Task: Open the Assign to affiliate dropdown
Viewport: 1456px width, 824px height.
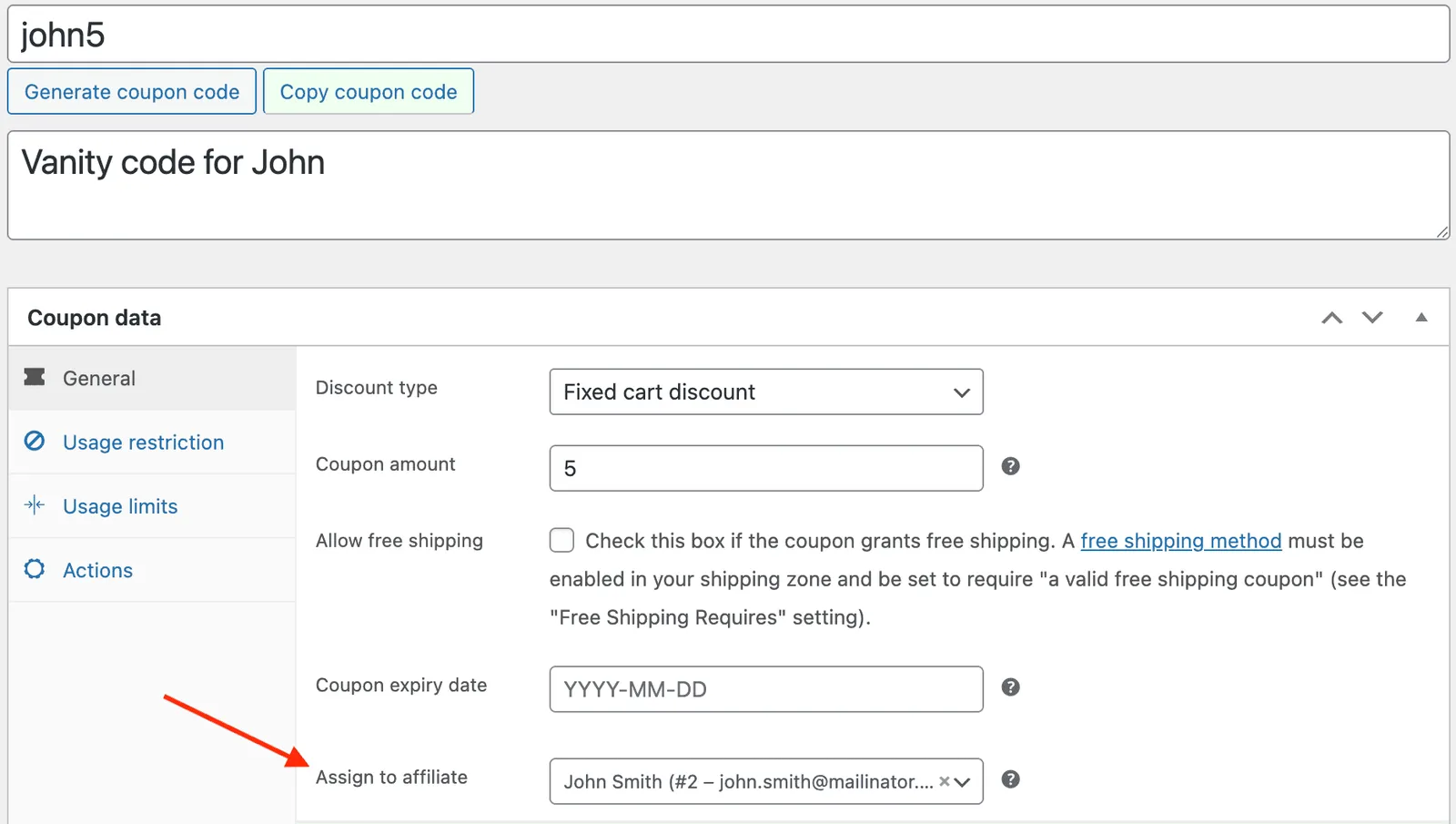Action: point(766,781)
